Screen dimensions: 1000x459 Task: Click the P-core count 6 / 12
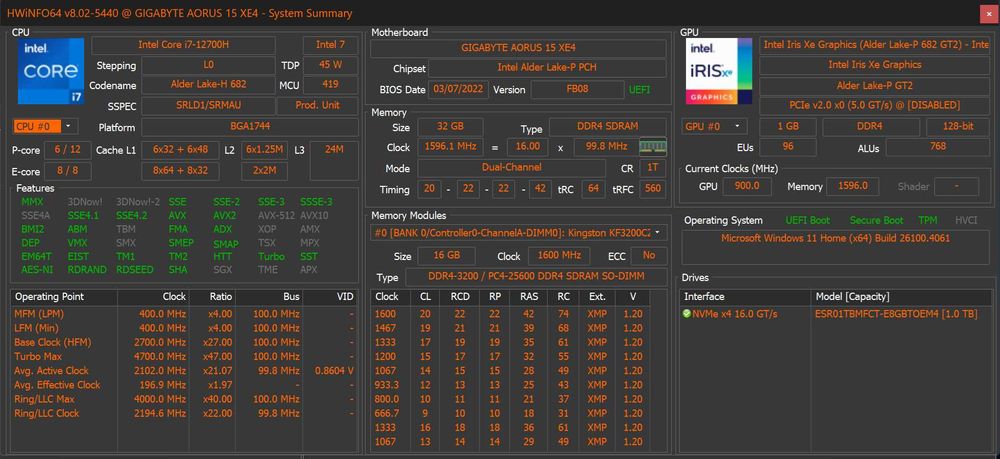point(68,150)
